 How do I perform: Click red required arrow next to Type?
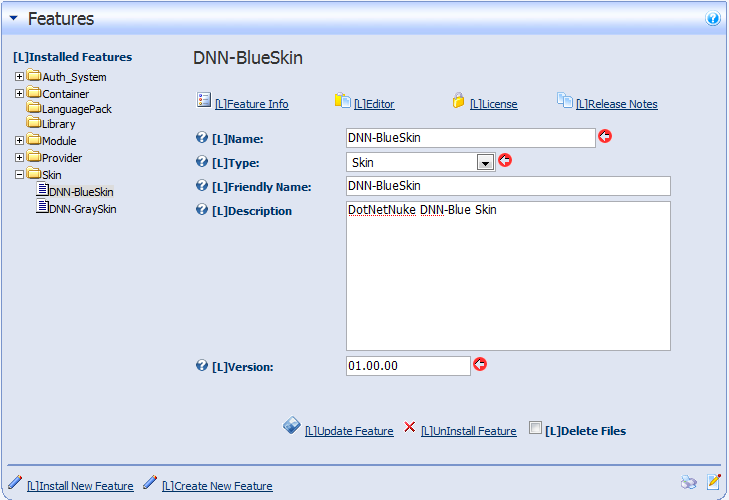point(505,160)
